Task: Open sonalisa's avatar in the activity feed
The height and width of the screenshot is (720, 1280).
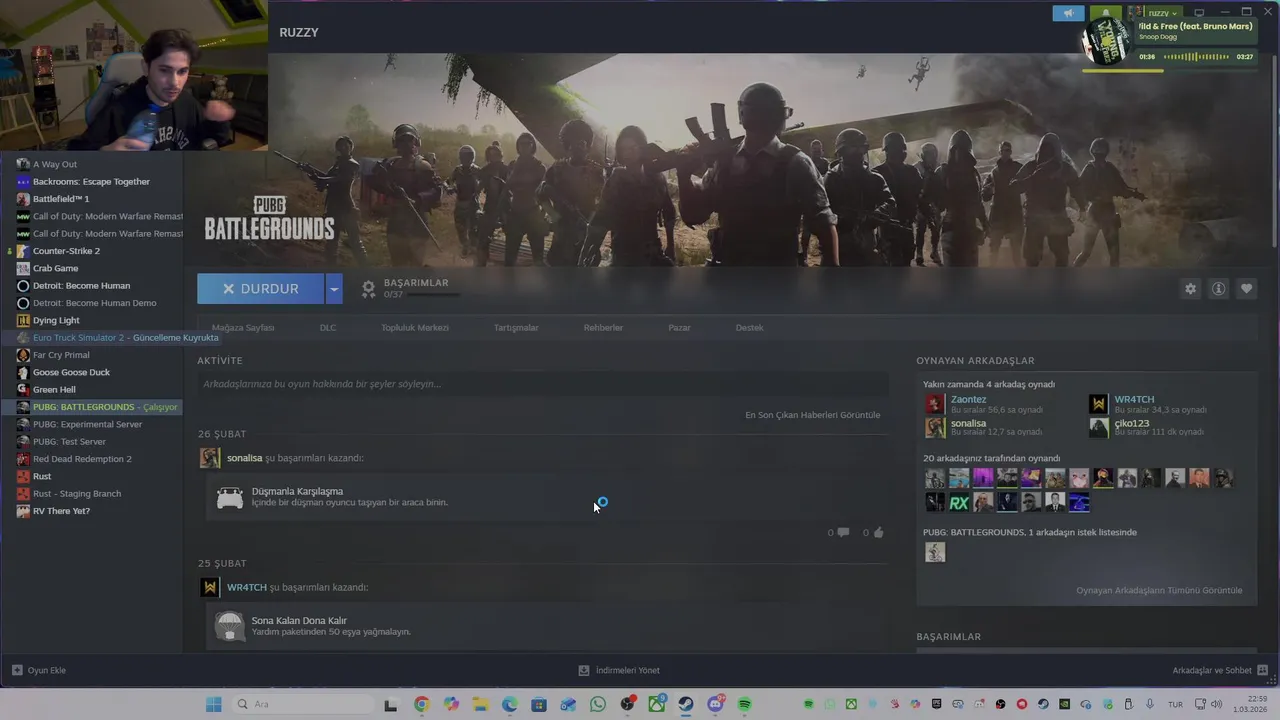Action: [210, 458]
